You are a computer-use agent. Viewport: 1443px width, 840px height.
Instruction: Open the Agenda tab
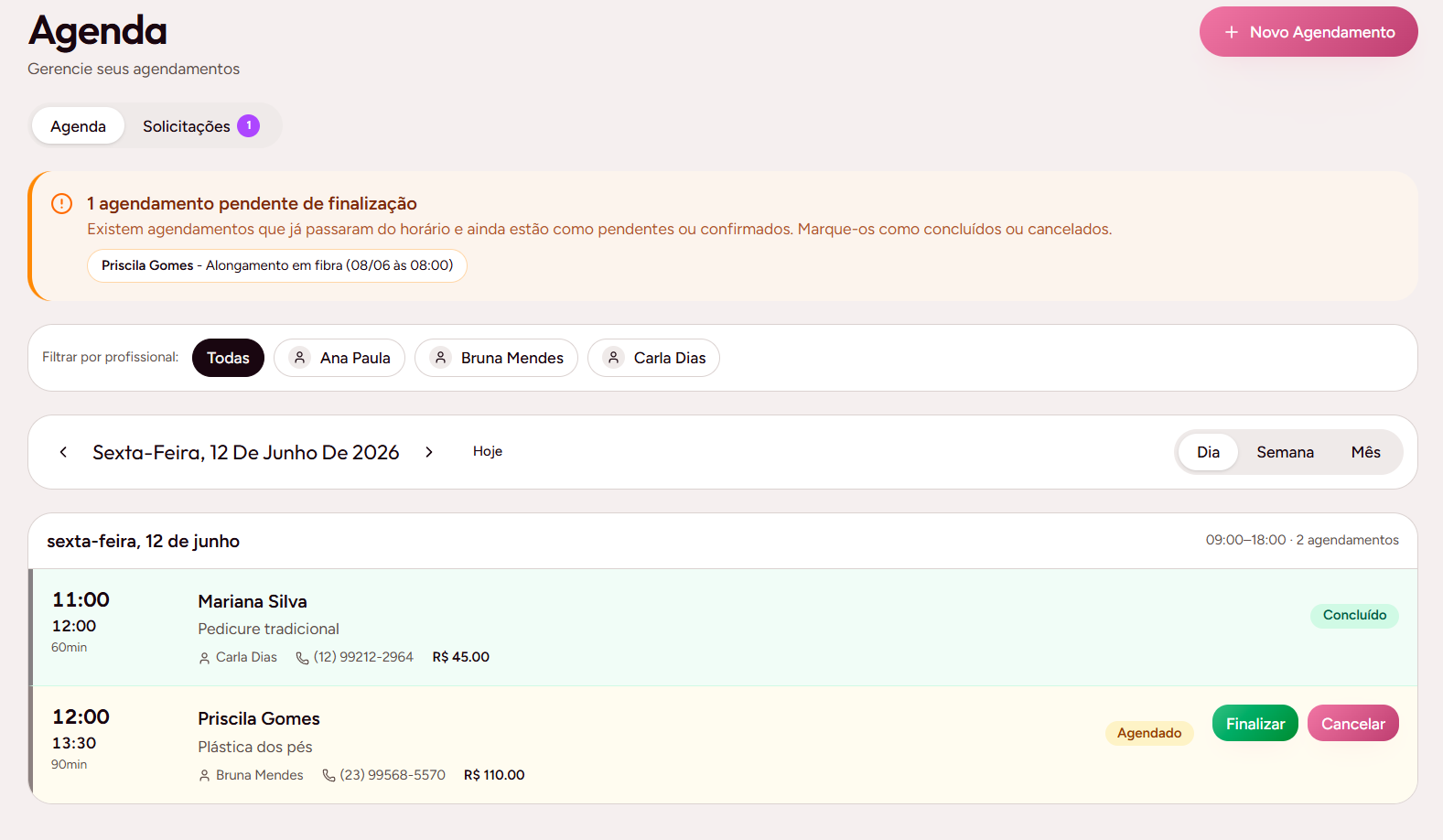pyautogui.click(x=78, y=126)
